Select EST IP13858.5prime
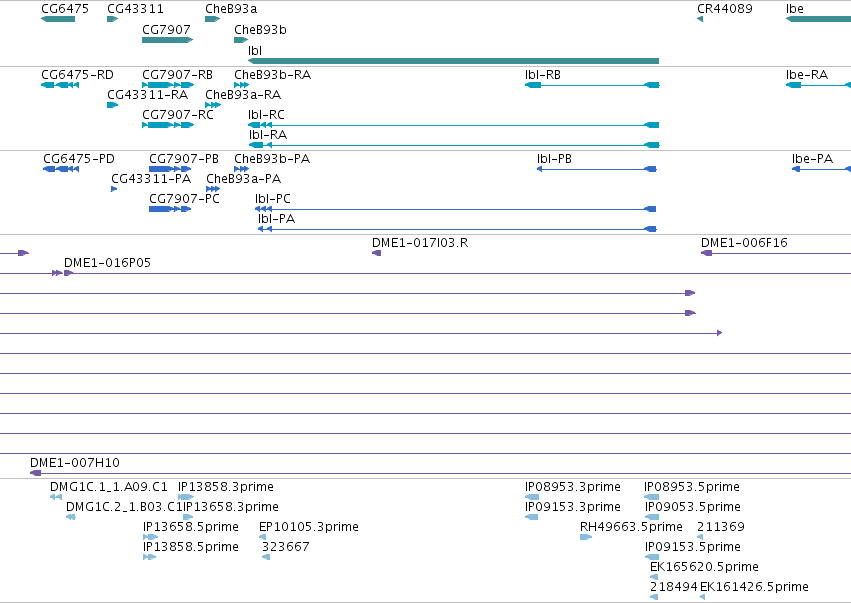 149,557
